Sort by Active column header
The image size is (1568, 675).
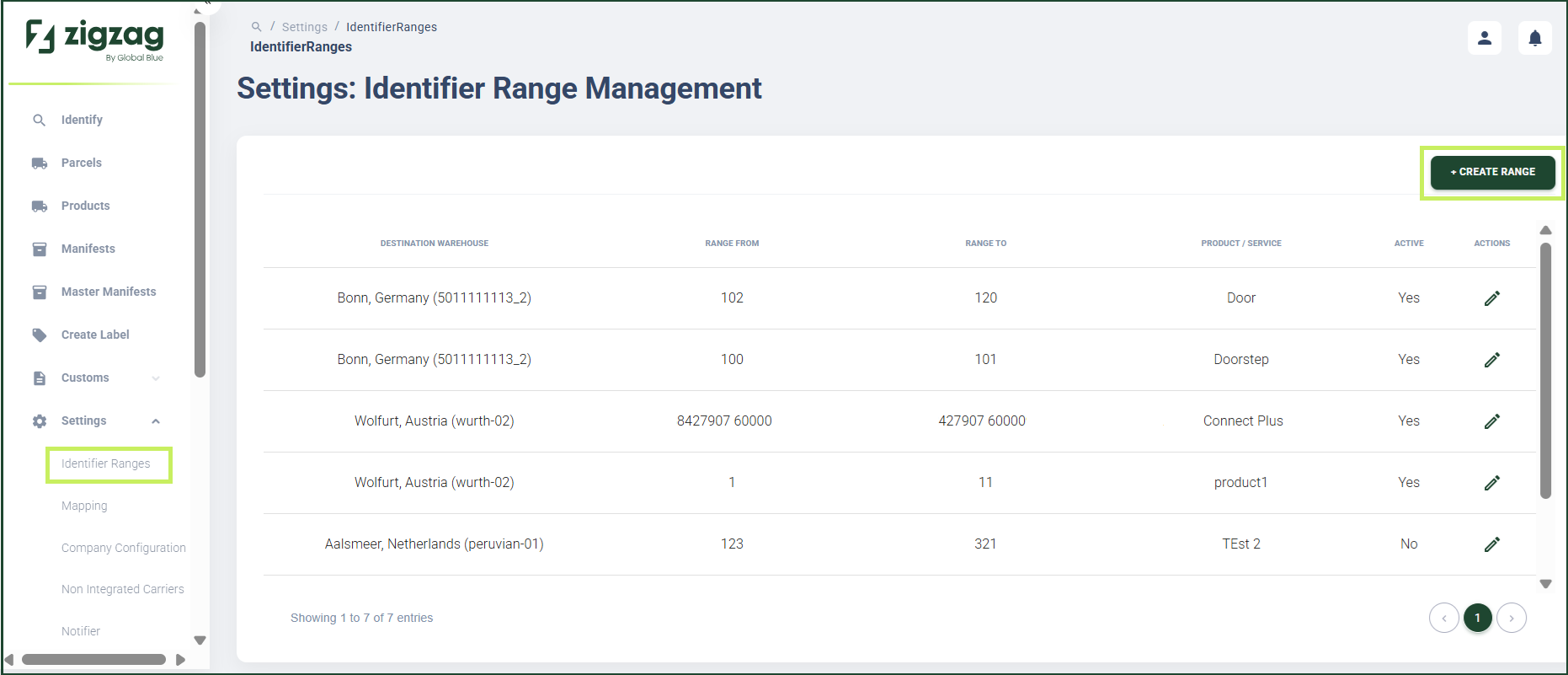1408,244
